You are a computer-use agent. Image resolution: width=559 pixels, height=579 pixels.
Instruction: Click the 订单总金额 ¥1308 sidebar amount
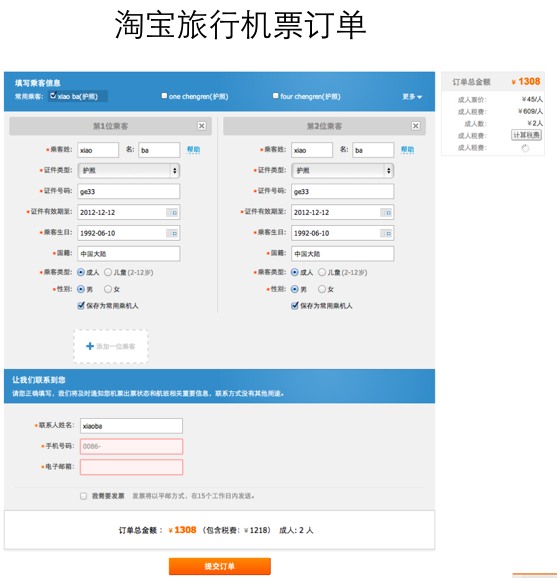point(526,81)
